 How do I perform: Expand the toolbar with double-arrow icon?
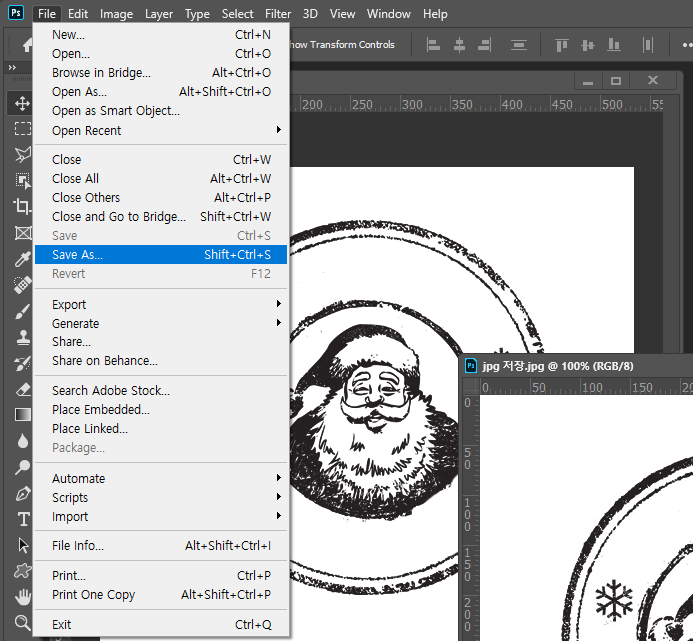12,67
